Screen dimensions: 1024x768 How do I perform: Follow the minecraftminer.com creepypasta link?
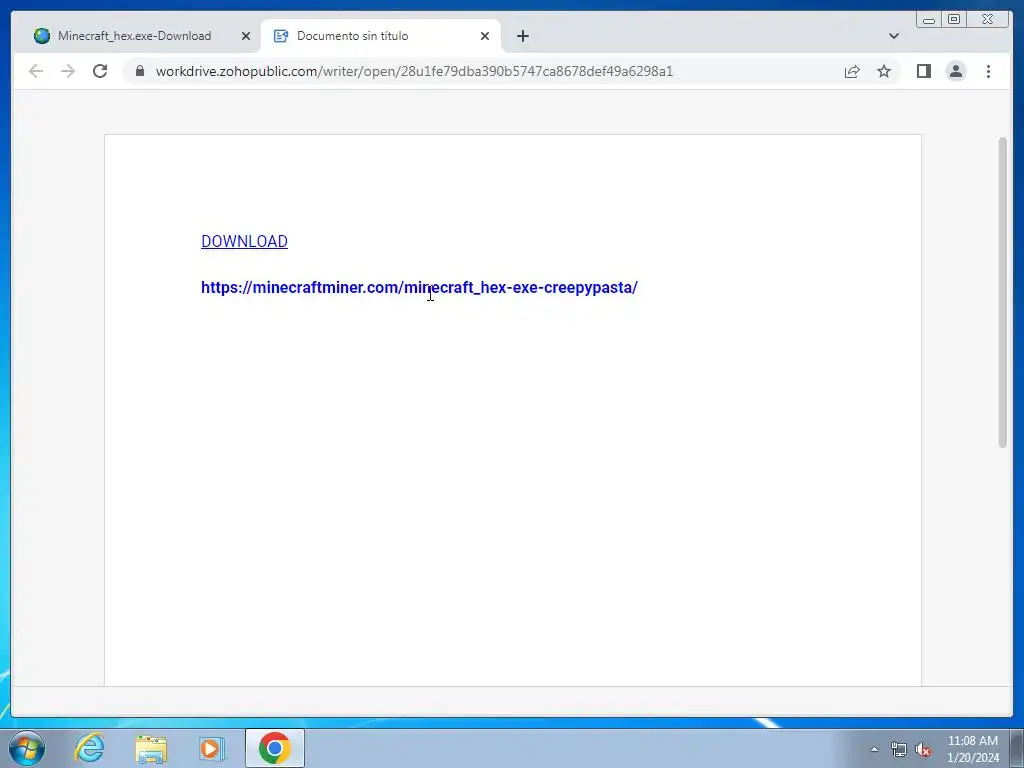[x=419, y=287]
